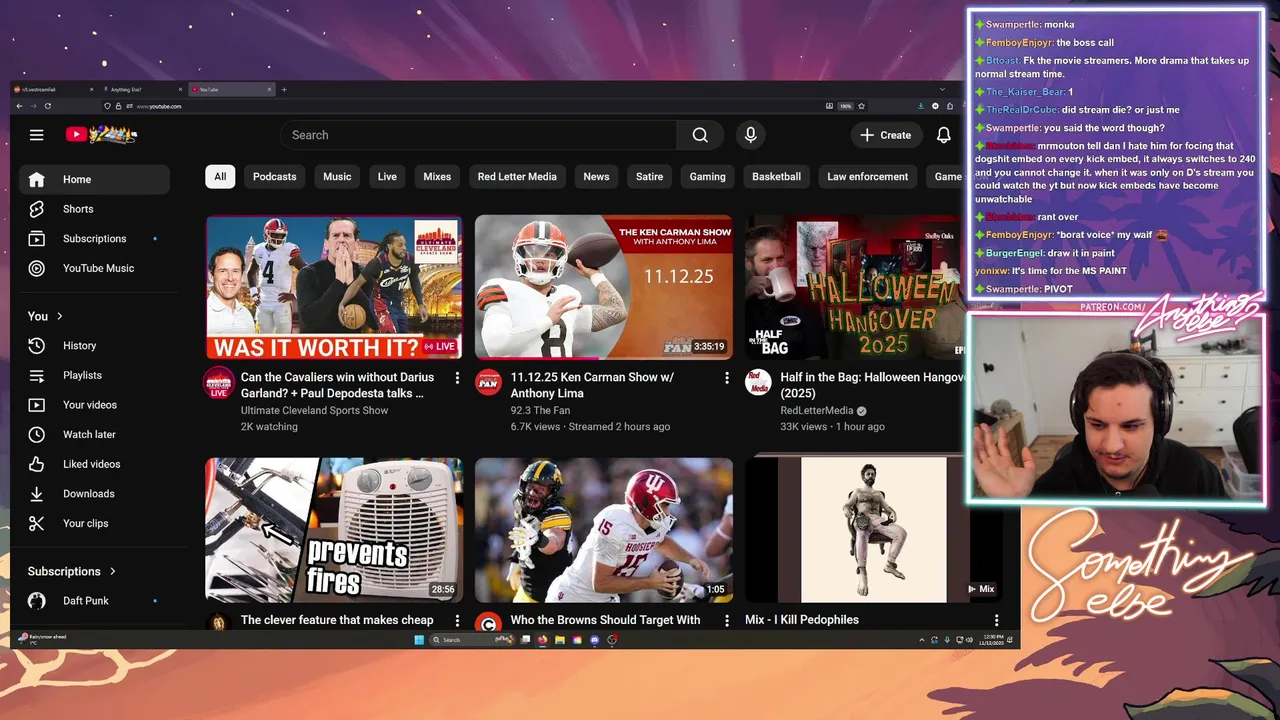Open a new browser tab

(x=284, y=90)
